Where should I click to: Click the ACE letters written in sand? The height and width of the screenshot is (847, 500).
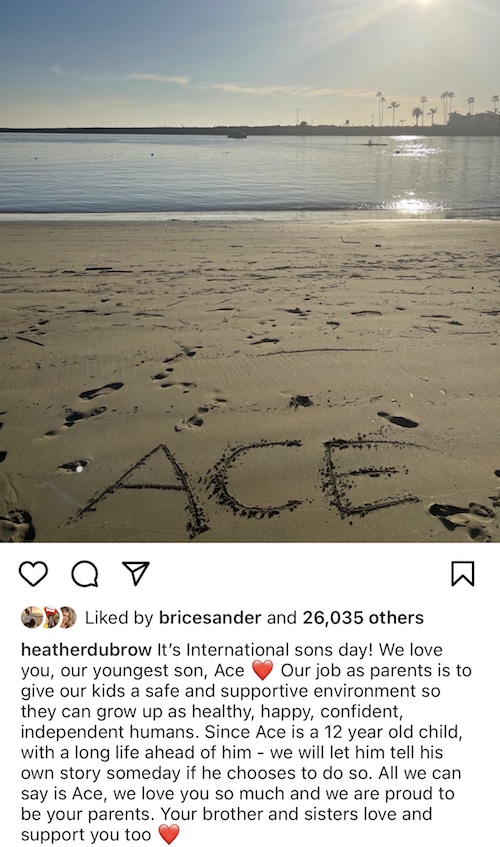coord(246,486)
